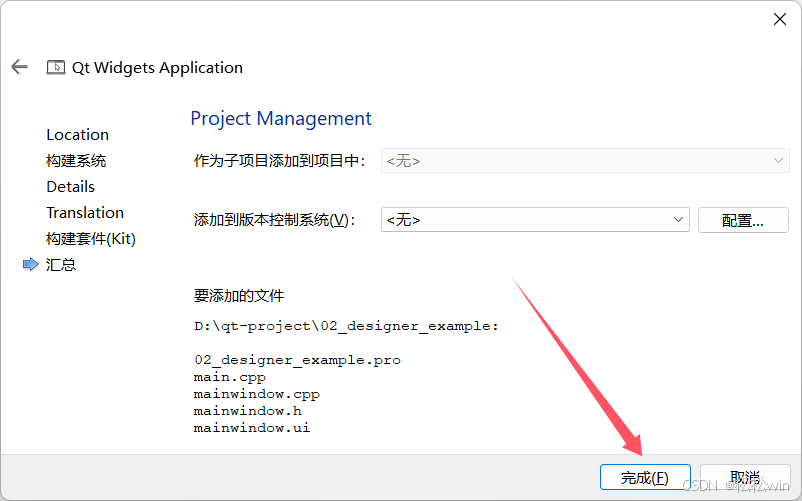Click the Qt Widgets Application title text
802x501 pixels.
pyautogui.click(x=158, y=67)
